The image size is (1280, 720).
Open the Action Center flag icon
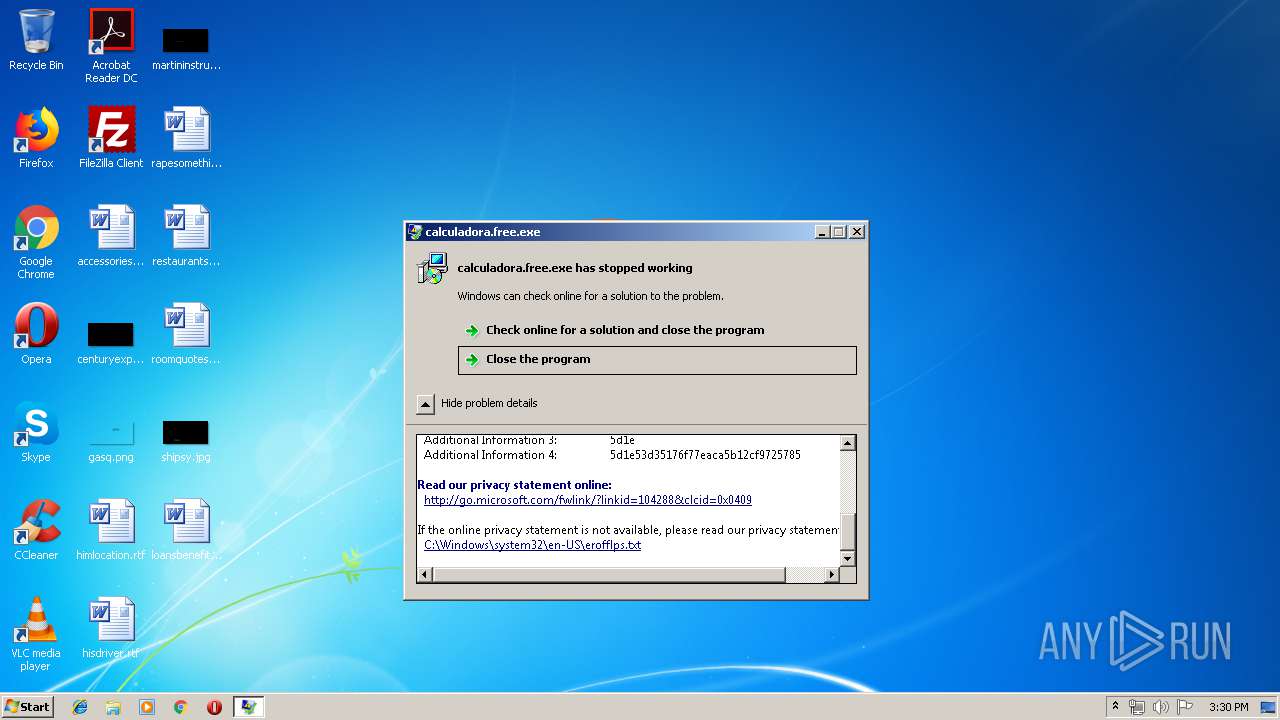tap(1185, 707)
